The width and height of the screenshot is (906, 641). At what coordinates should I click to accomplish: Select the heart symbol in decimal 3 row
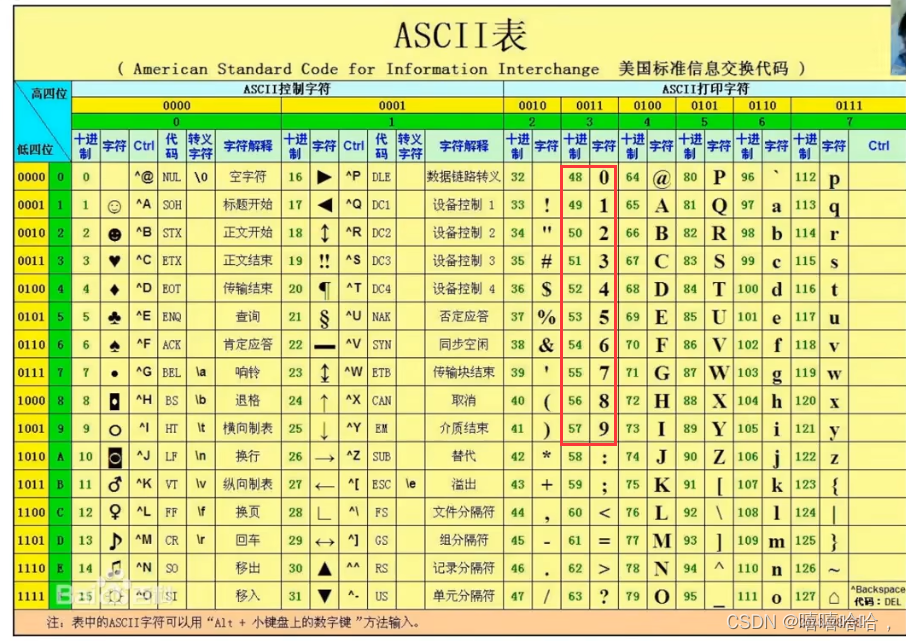[114, 261]
